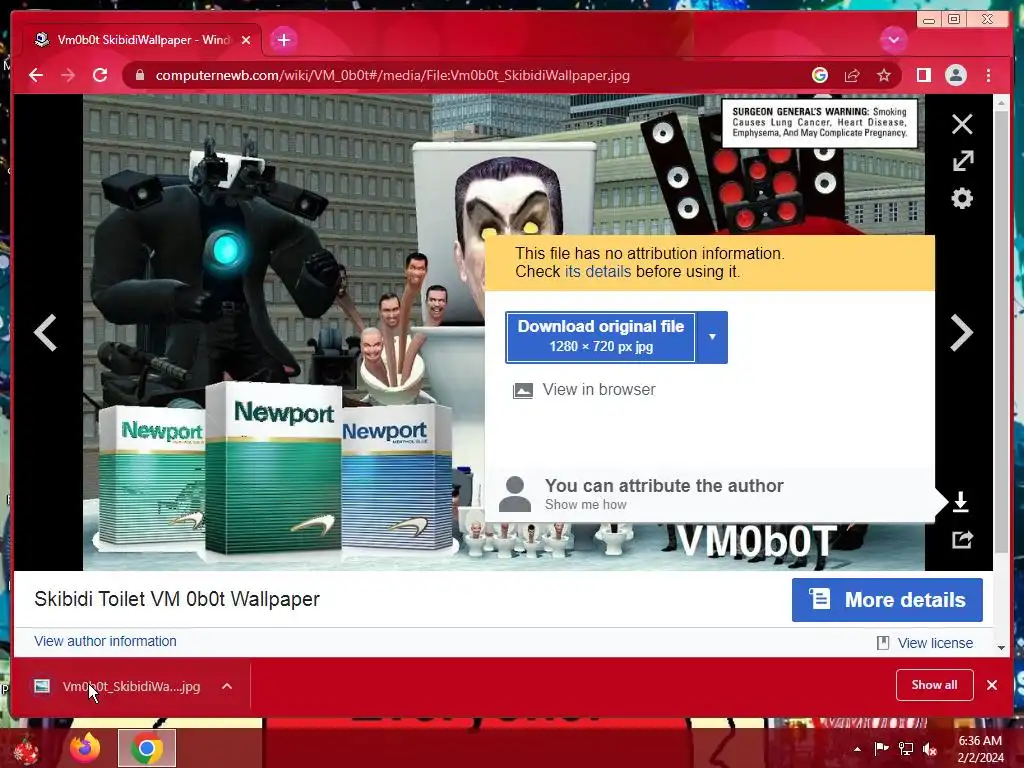The width and height of the screenshot is (1024, 768).
Task: Toggle the browser side panel icon
Action: pyautogui.click(x=923, y=75)
